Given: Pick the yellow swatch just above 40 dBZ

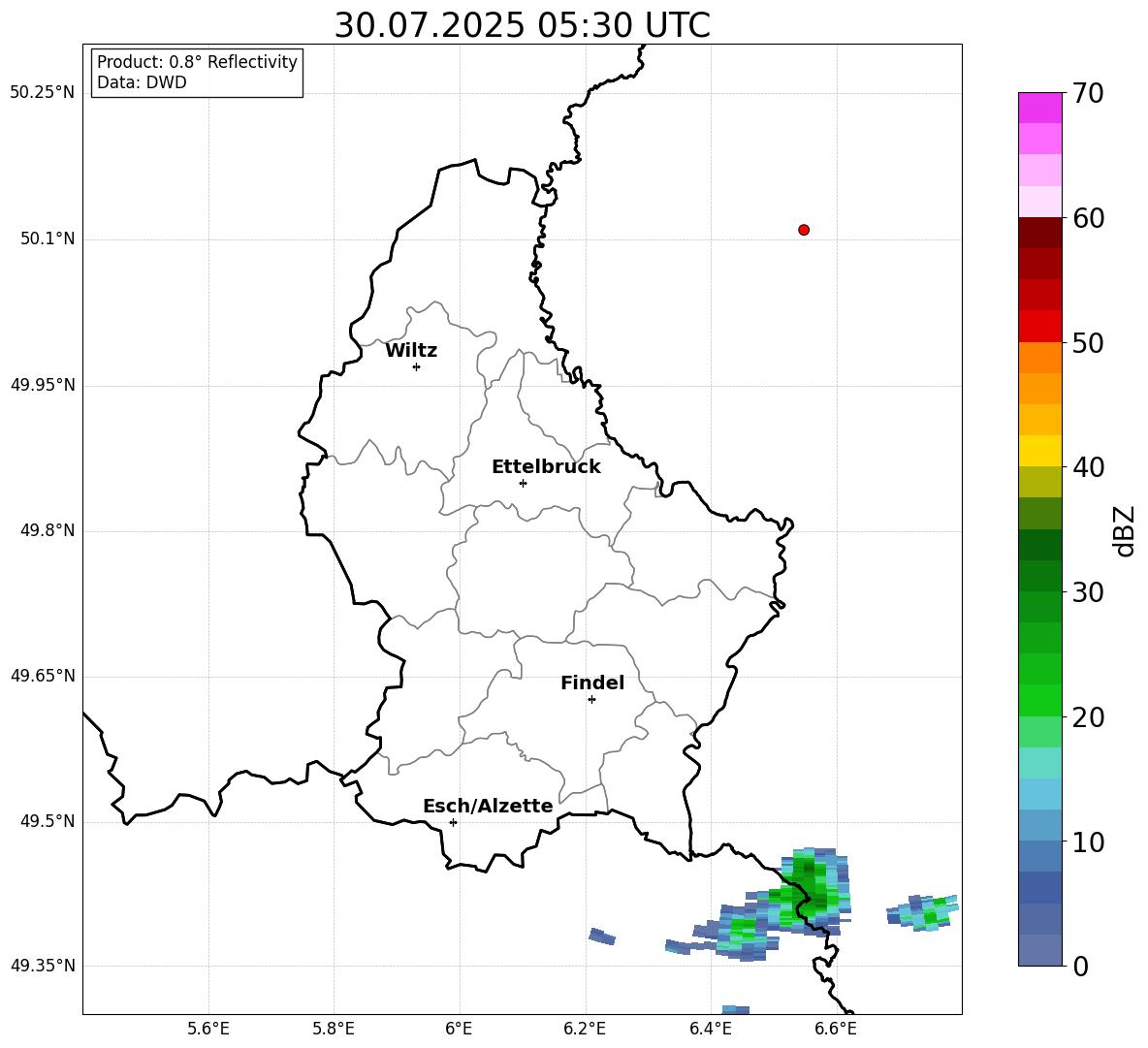Looking at the screenshot, I should pyautogui.click(x=1039, y=451).
